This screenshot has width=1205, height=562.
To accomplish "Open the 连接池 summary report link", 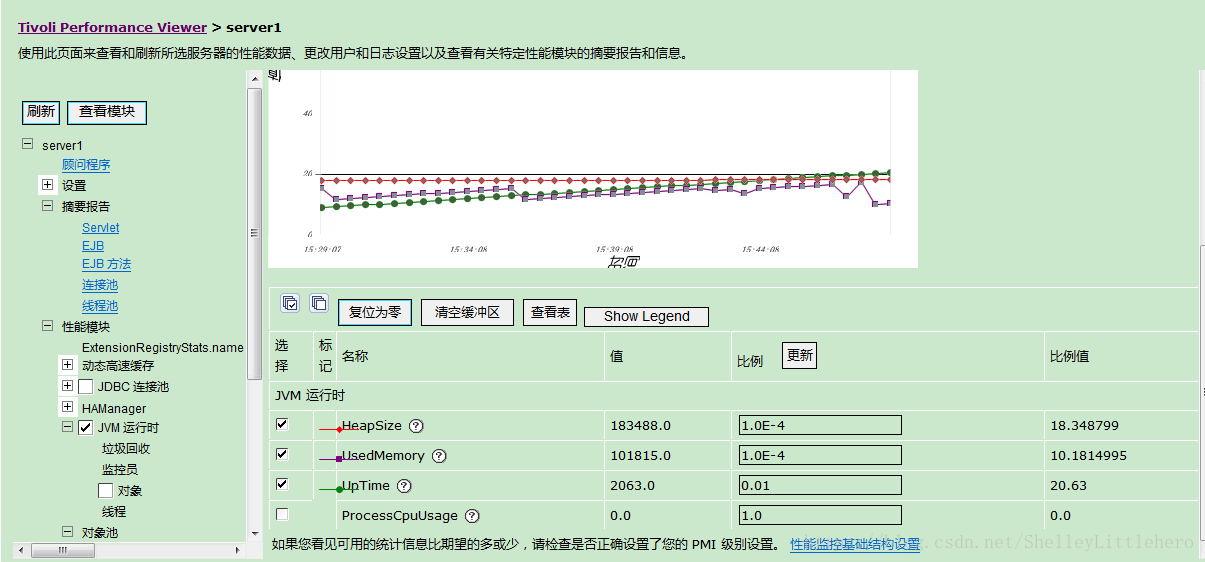I will click(100, 285).
